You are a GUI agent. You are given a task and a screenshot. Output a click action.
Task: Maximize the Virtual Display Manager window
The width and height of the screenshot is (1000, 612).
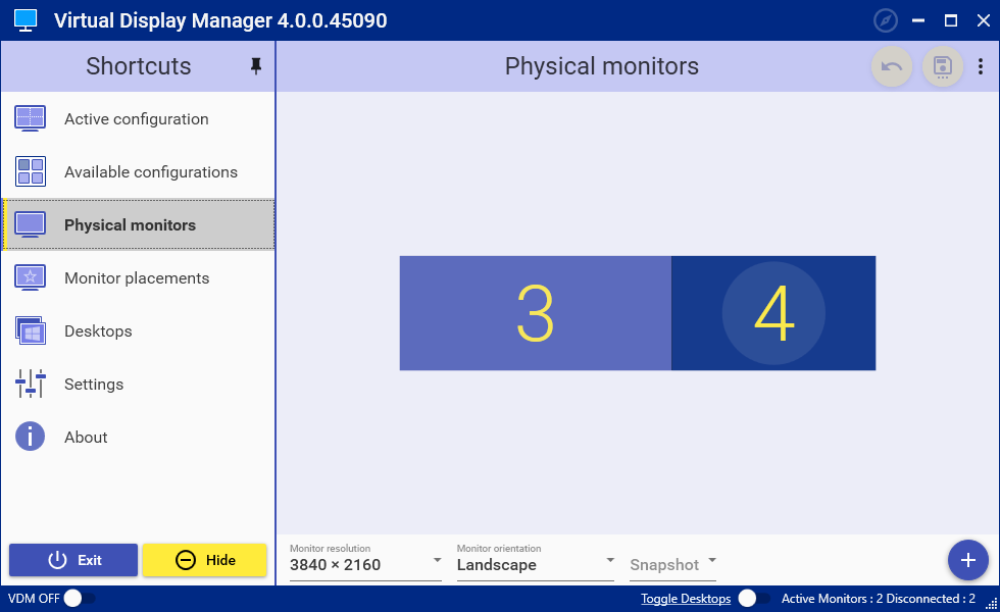point(951,20)
